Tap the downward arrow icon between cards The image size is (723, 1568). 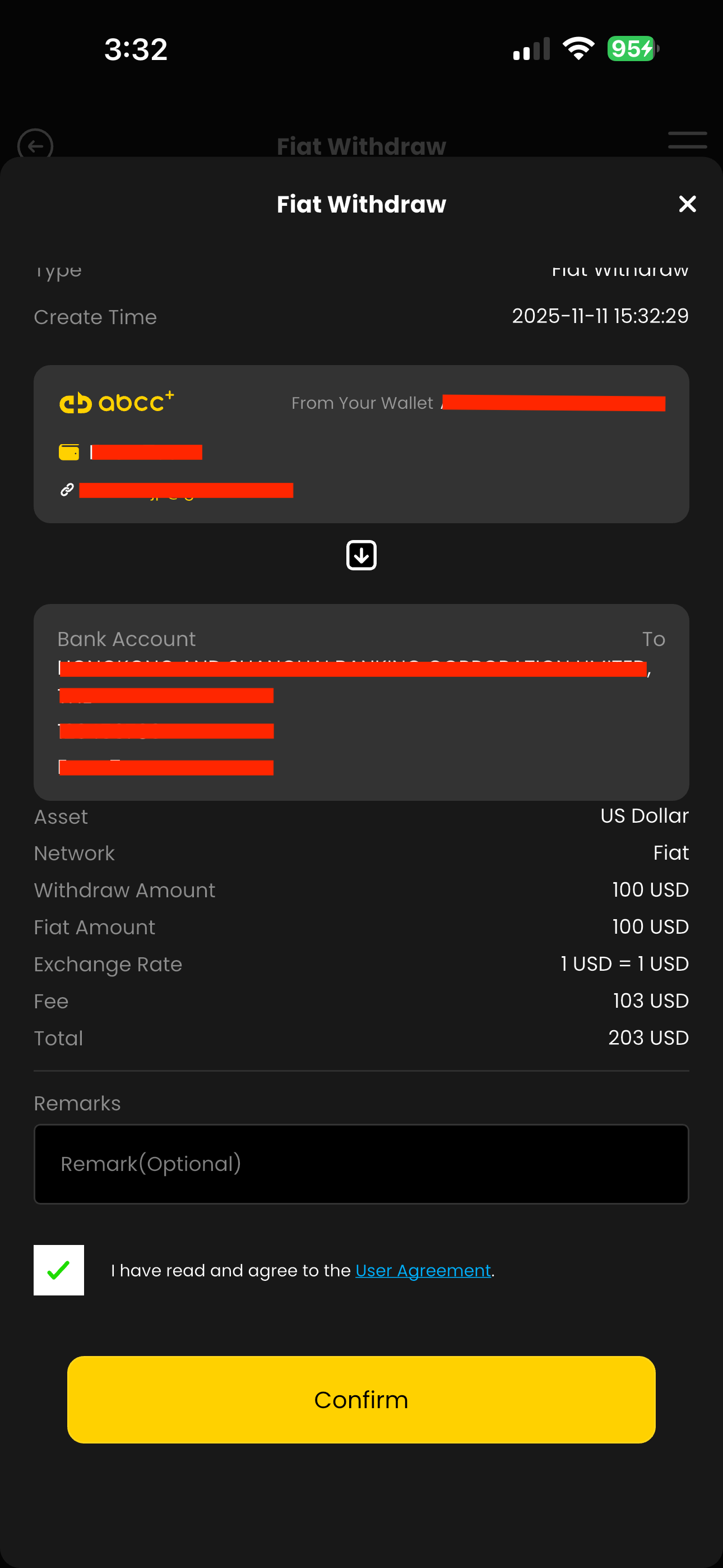(361, 555)
